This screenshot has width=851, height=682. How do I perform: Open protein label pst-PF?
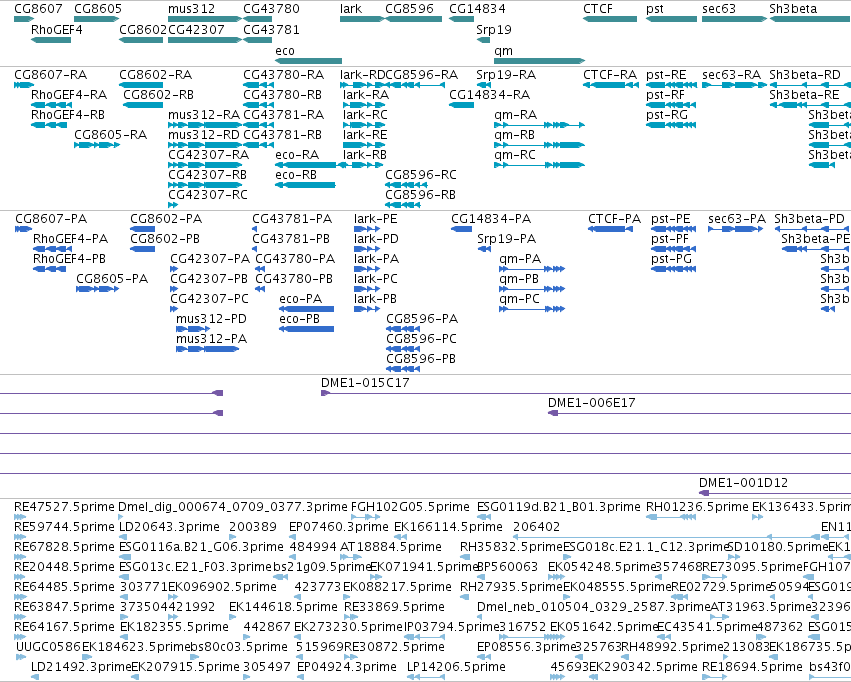[x=670, y=239]
